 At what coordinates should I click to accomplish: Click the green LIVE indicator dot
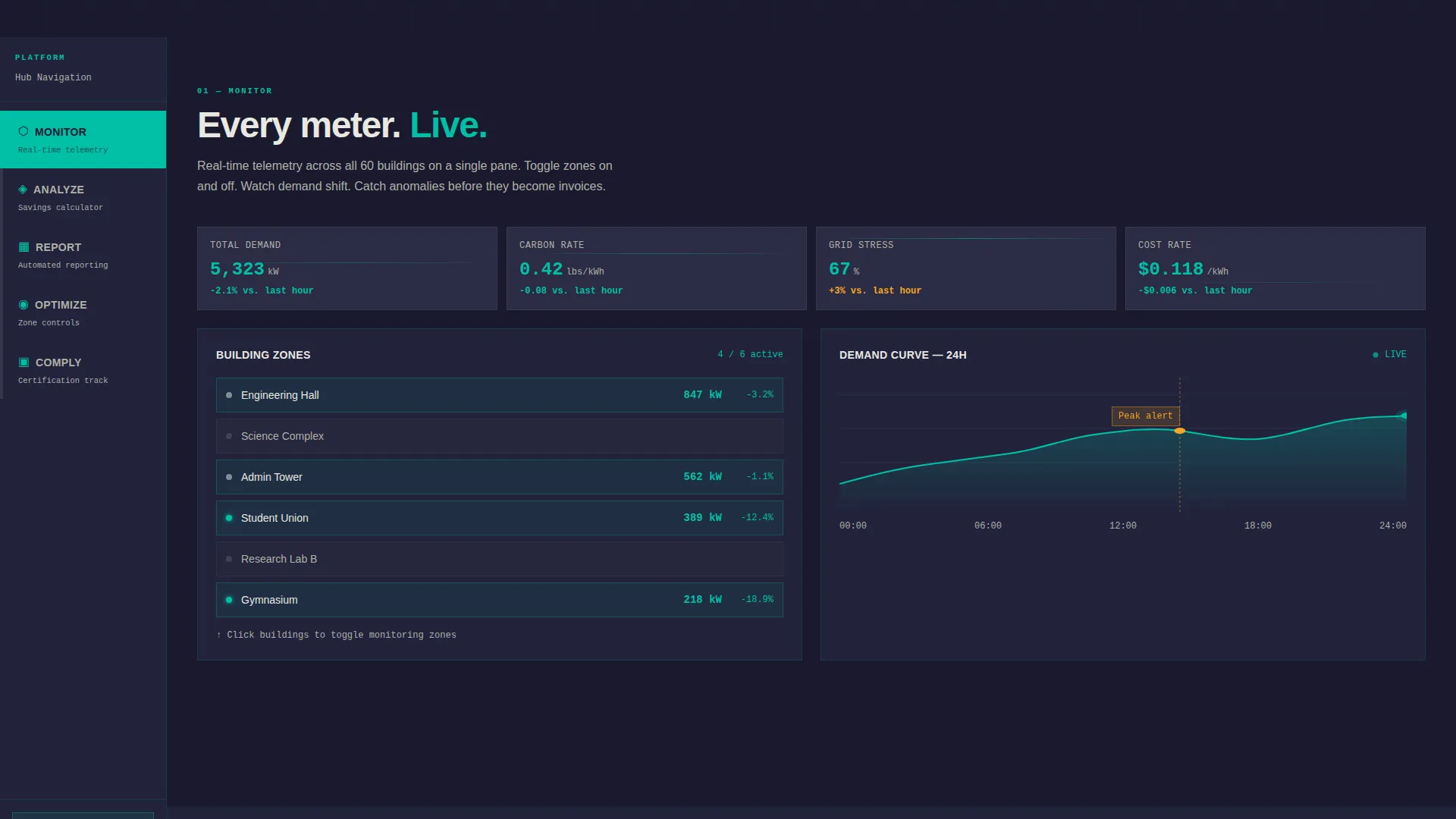(1376, 355)
